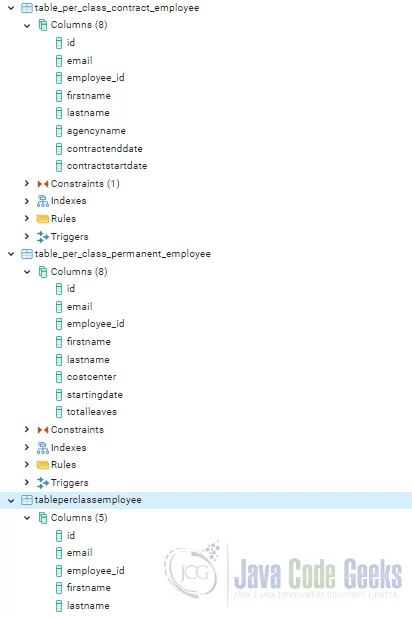Click column icon beside lastname in tableperclassemployee
Viewport: 412px width, 617px height.
point(59,606)
